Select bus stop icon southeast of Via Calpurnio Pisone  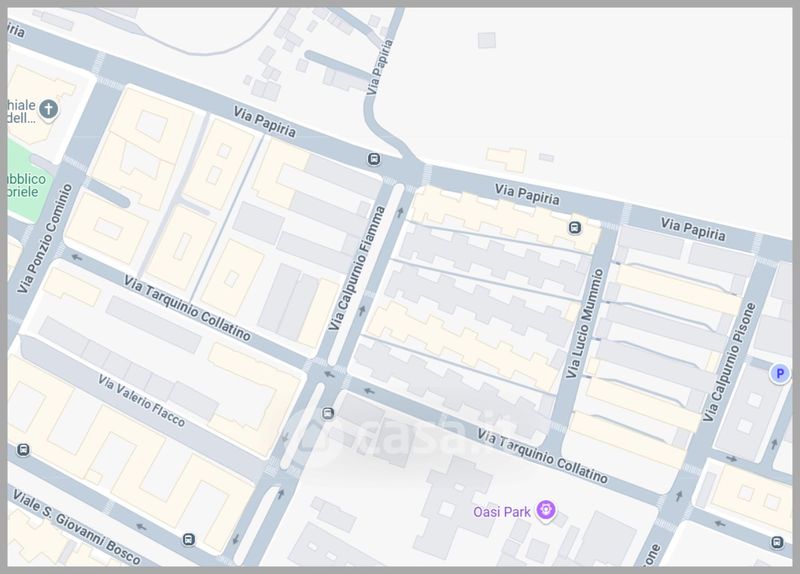tap(777, 542)
